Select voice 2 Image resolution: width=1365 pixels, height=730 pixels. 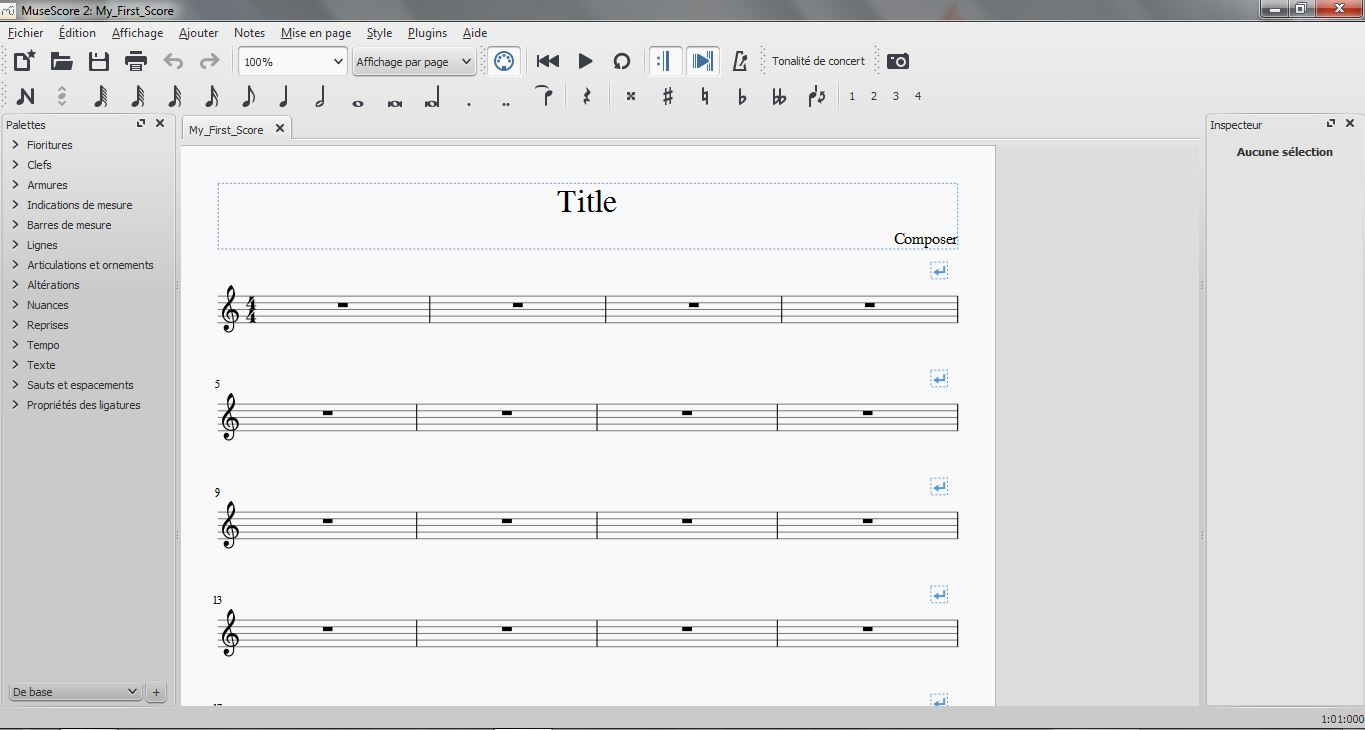coord(874,97)
